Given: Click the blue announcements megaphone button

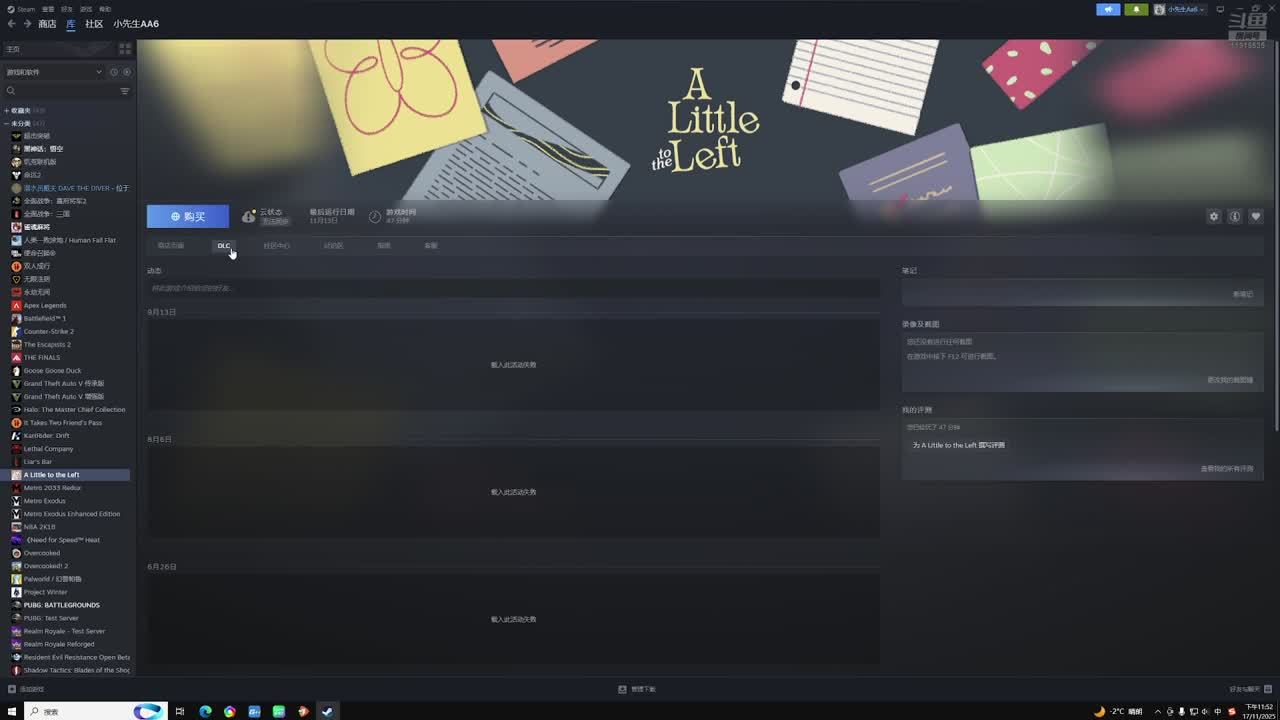Looking at the screenshot, I should [1108, 9].
